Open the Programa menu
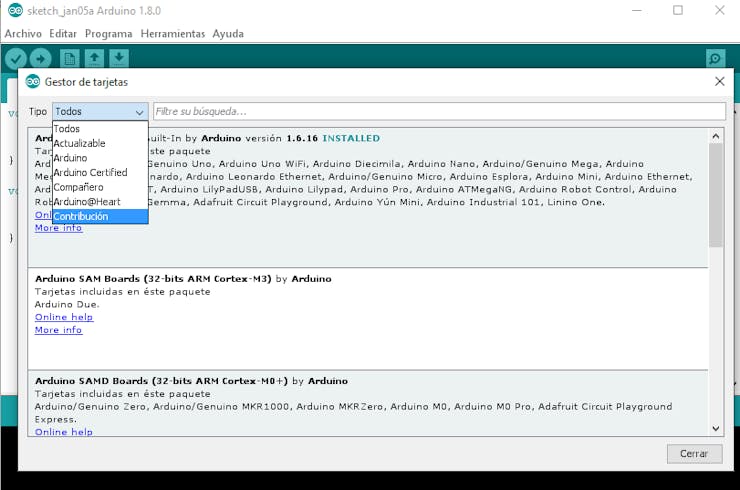The image size is (740, 490). tap(109, 34)
